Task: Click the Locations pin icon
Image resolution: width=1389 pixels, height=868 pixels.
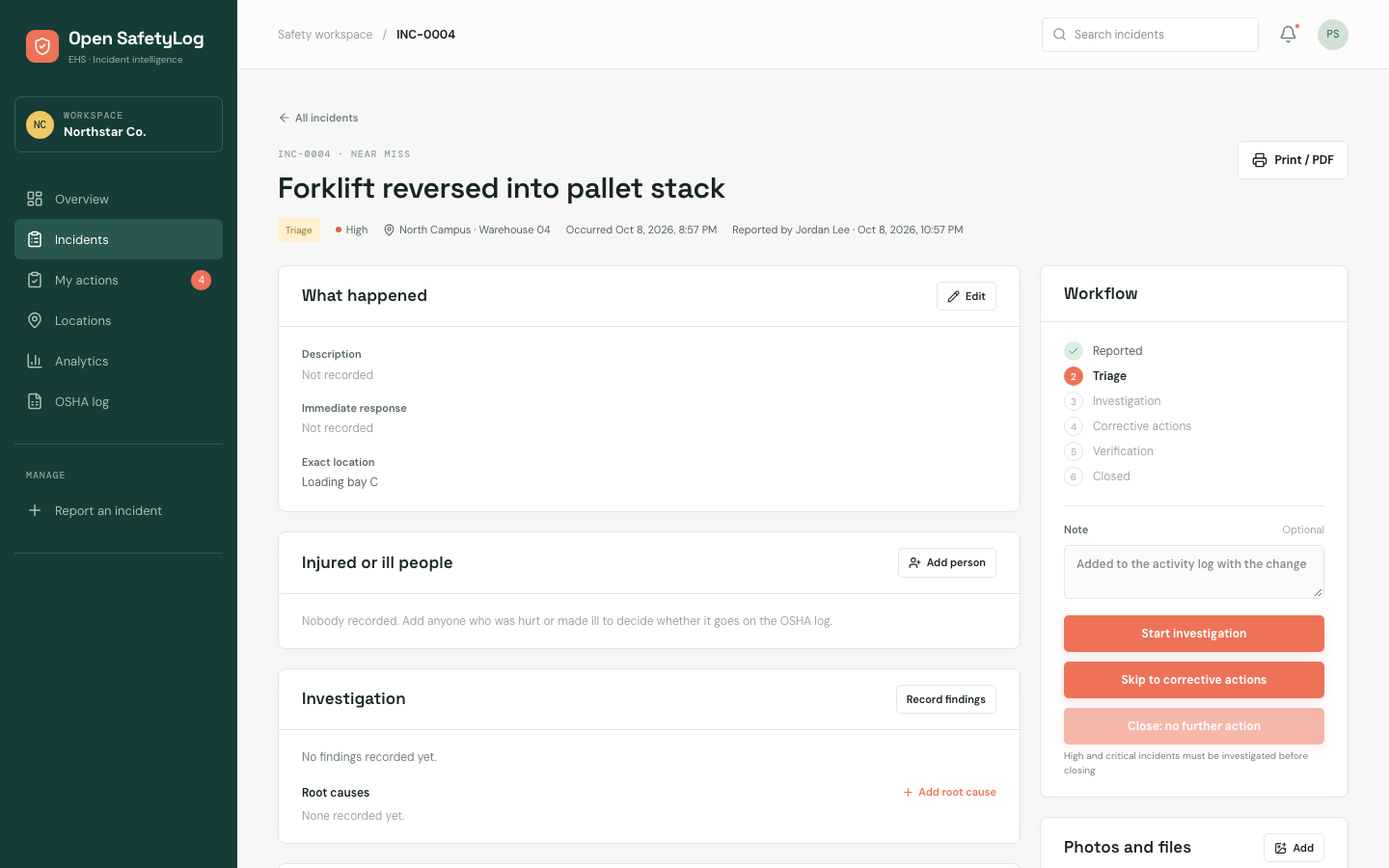Action: tap(35, 320)
